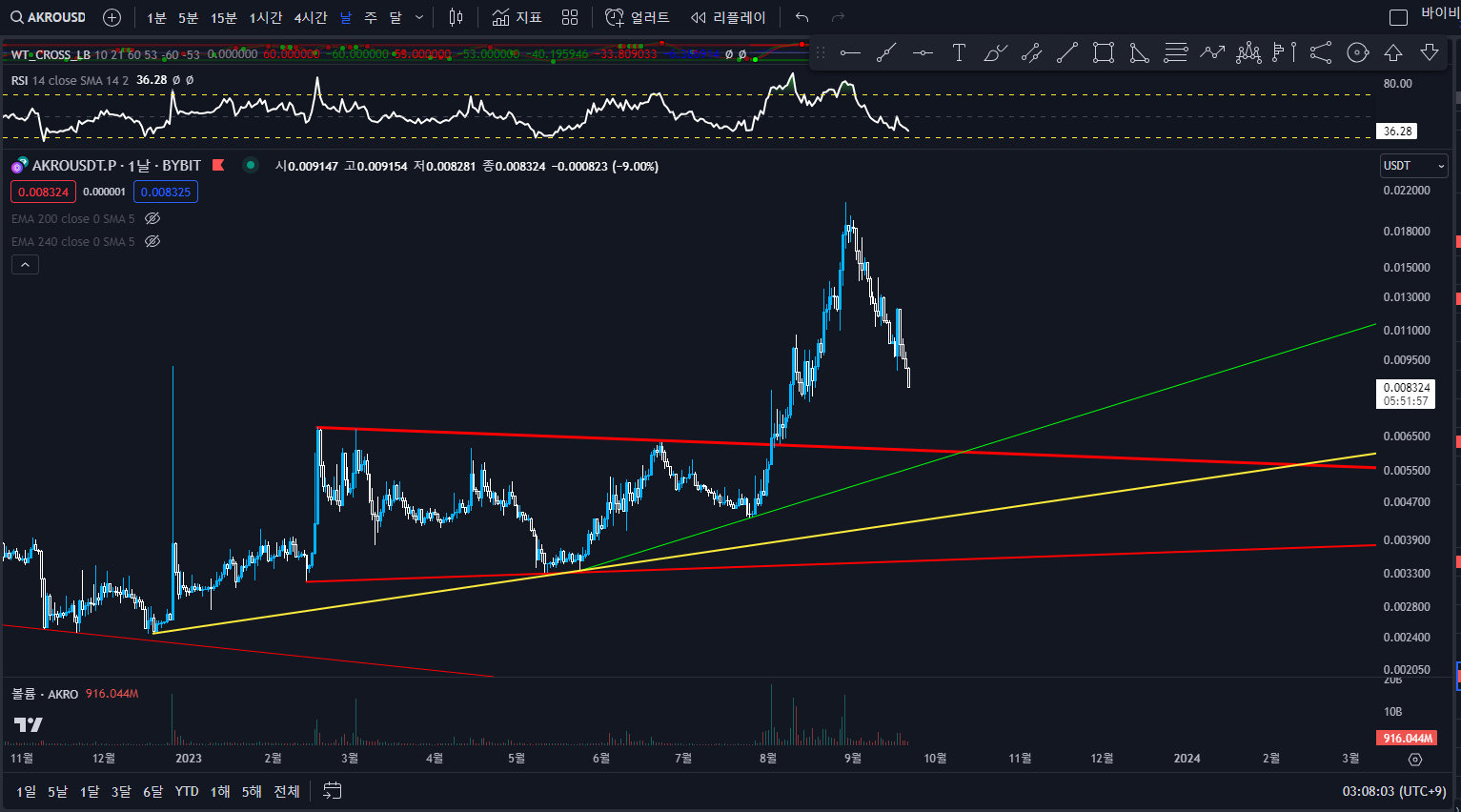The width and height of the screenshot is (1461, 812).
Task: Select the 날 daily timeframe
Action: [346, 17]
